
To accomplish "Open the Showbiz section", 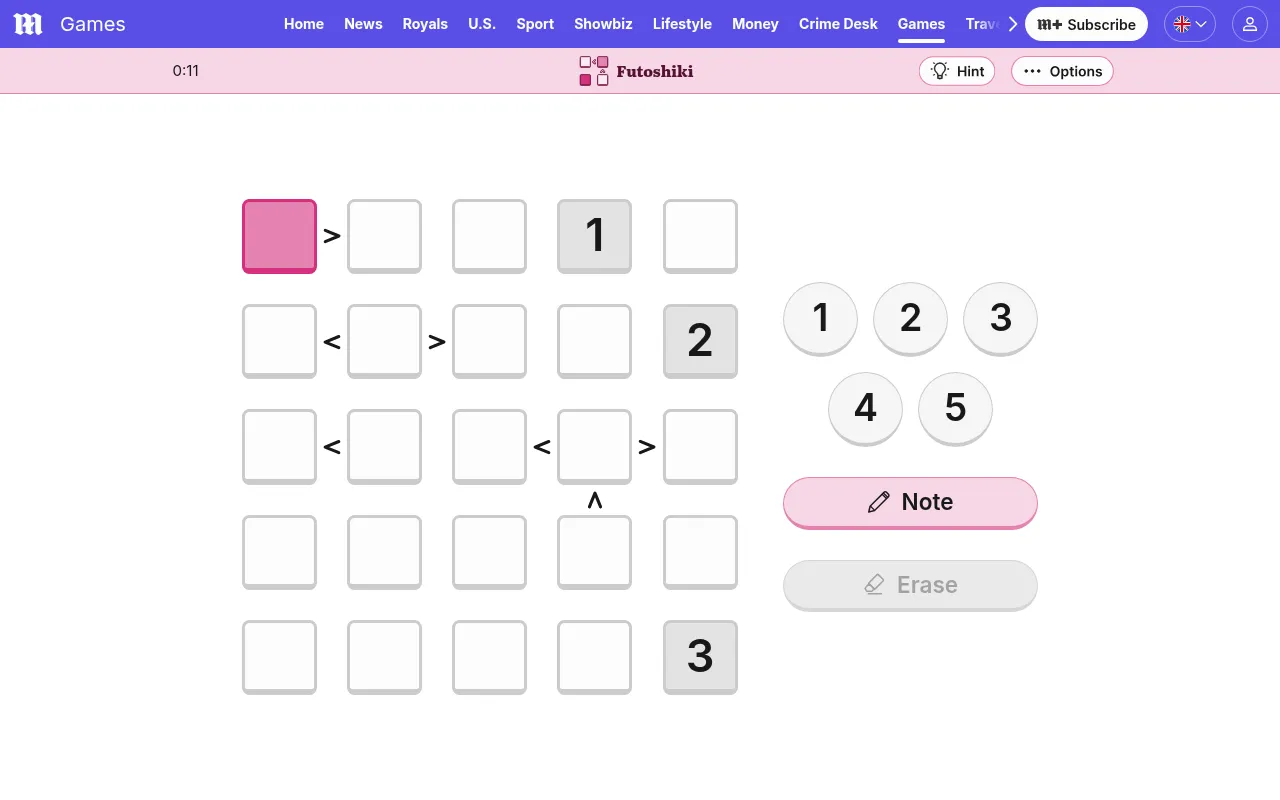I will click(x=603, y=24).
